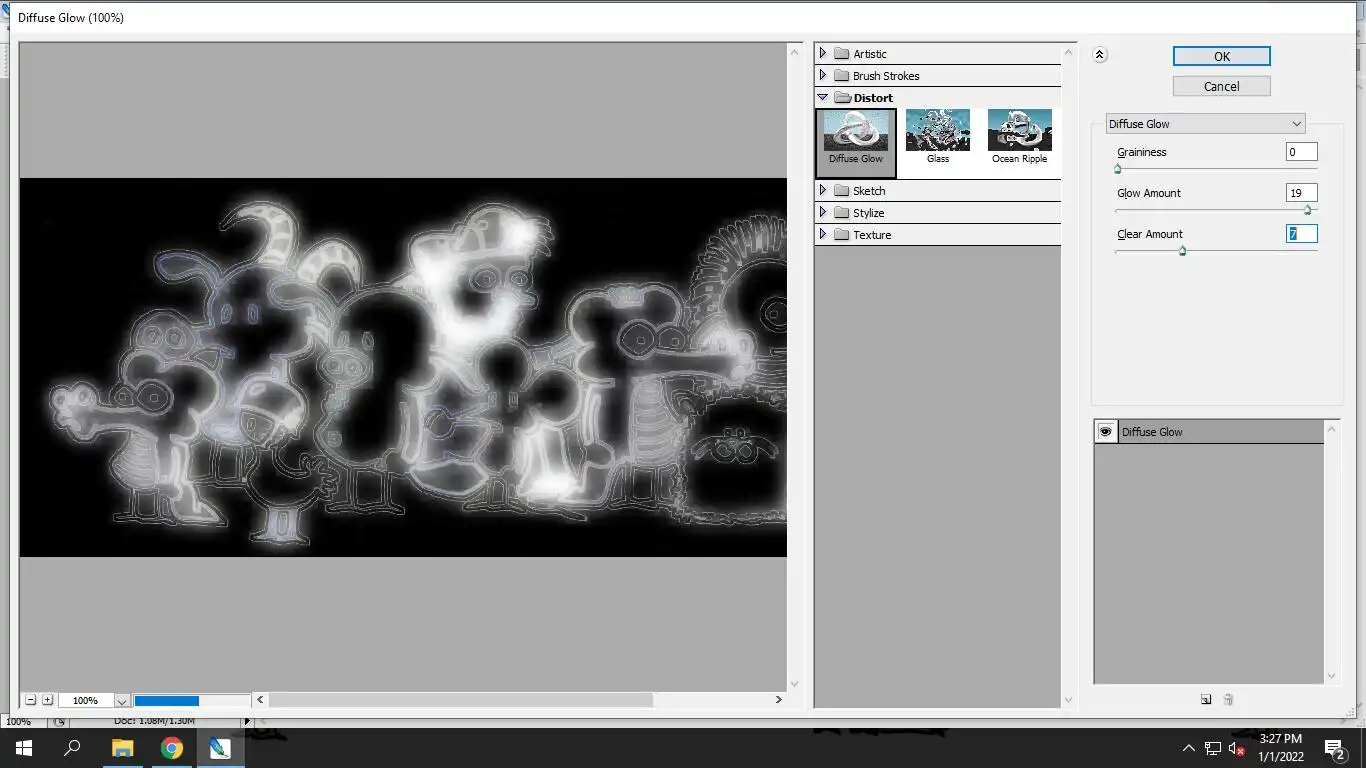Expand the Brush Strokes filter folder

823,76
